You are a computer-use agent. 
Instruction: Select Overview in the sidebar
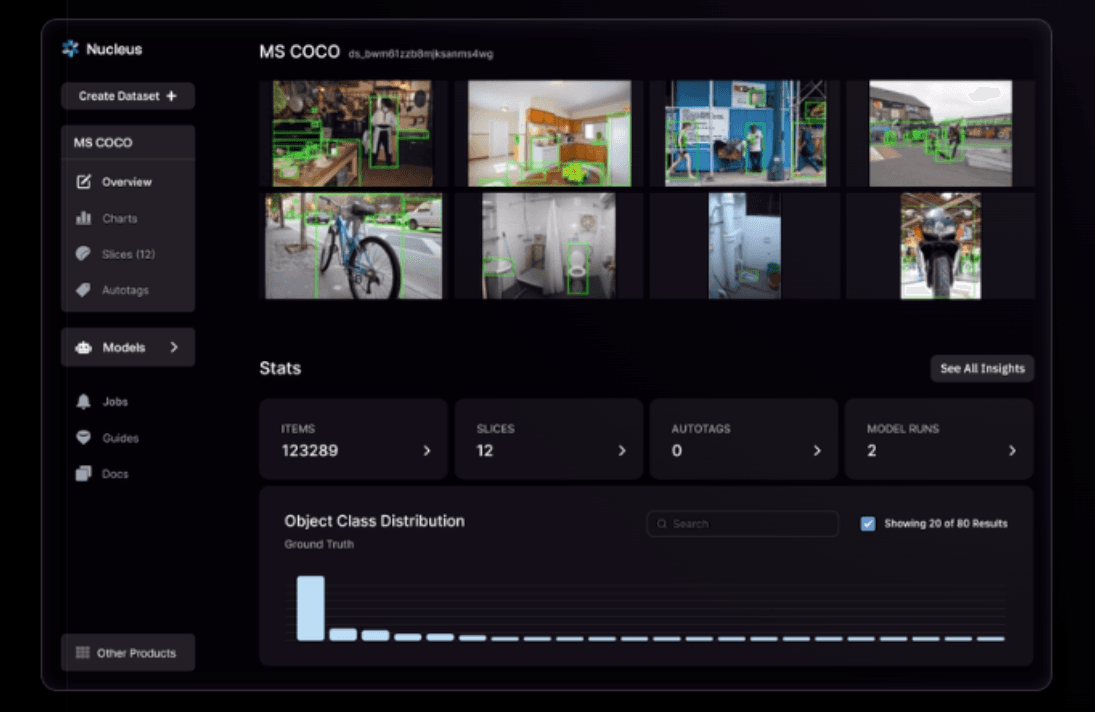(126, 182)
